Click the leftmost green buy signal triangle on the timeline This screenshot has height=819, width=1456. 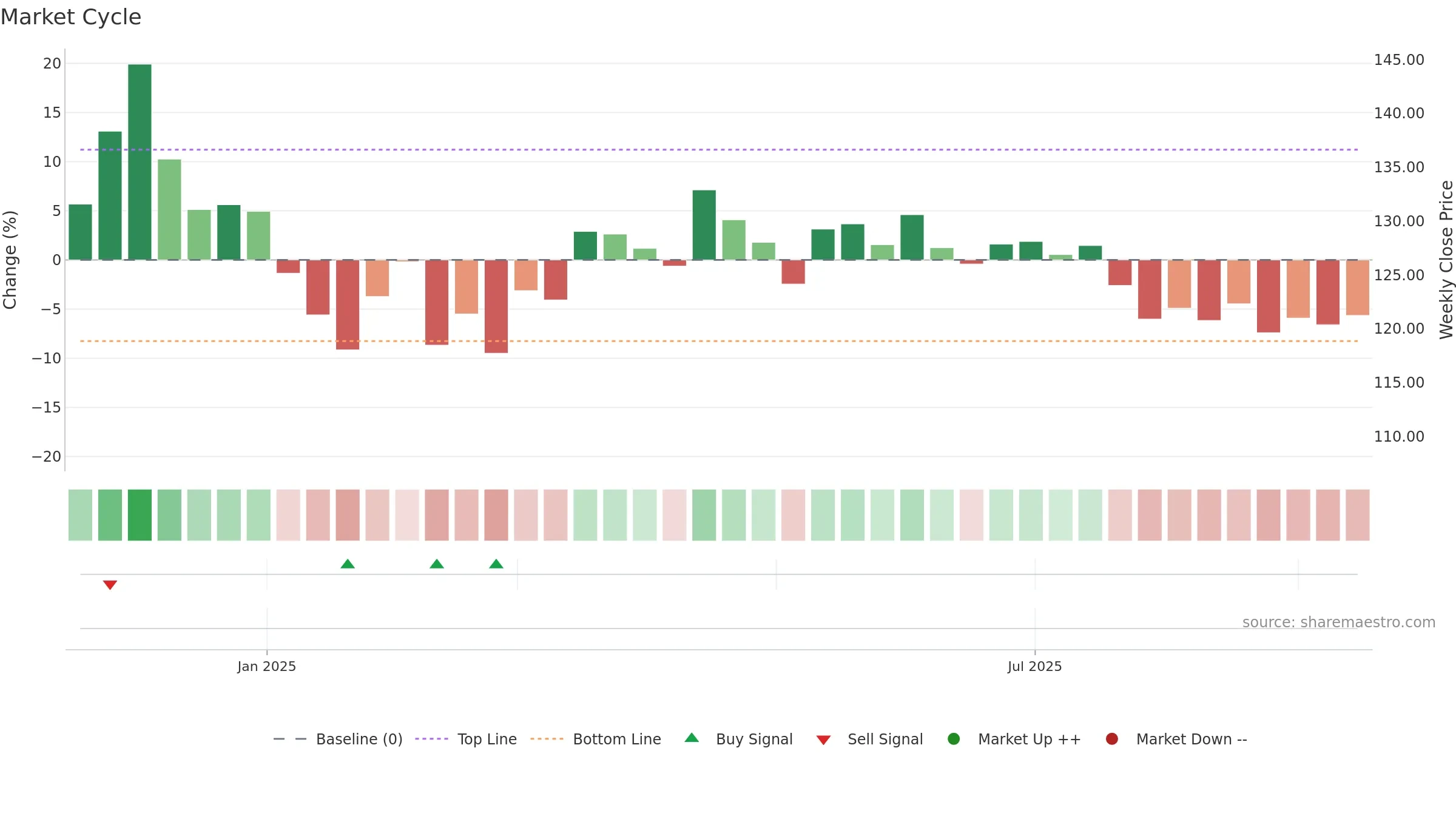click(348, 564)
